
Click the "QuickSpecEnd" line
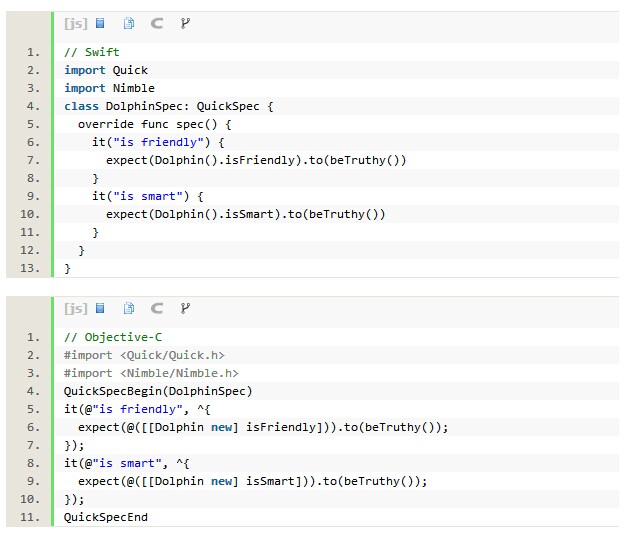(x=106, y=517)
